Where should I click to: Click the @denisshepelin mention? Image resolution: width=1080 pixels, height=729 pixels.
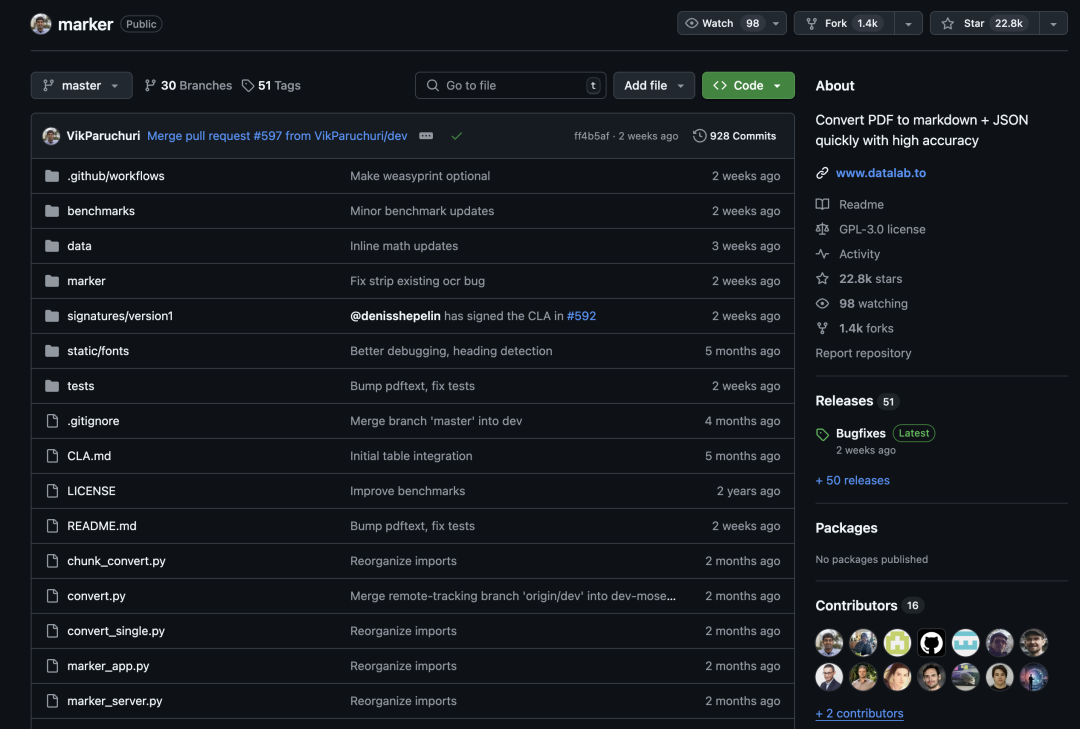[395, 316]
